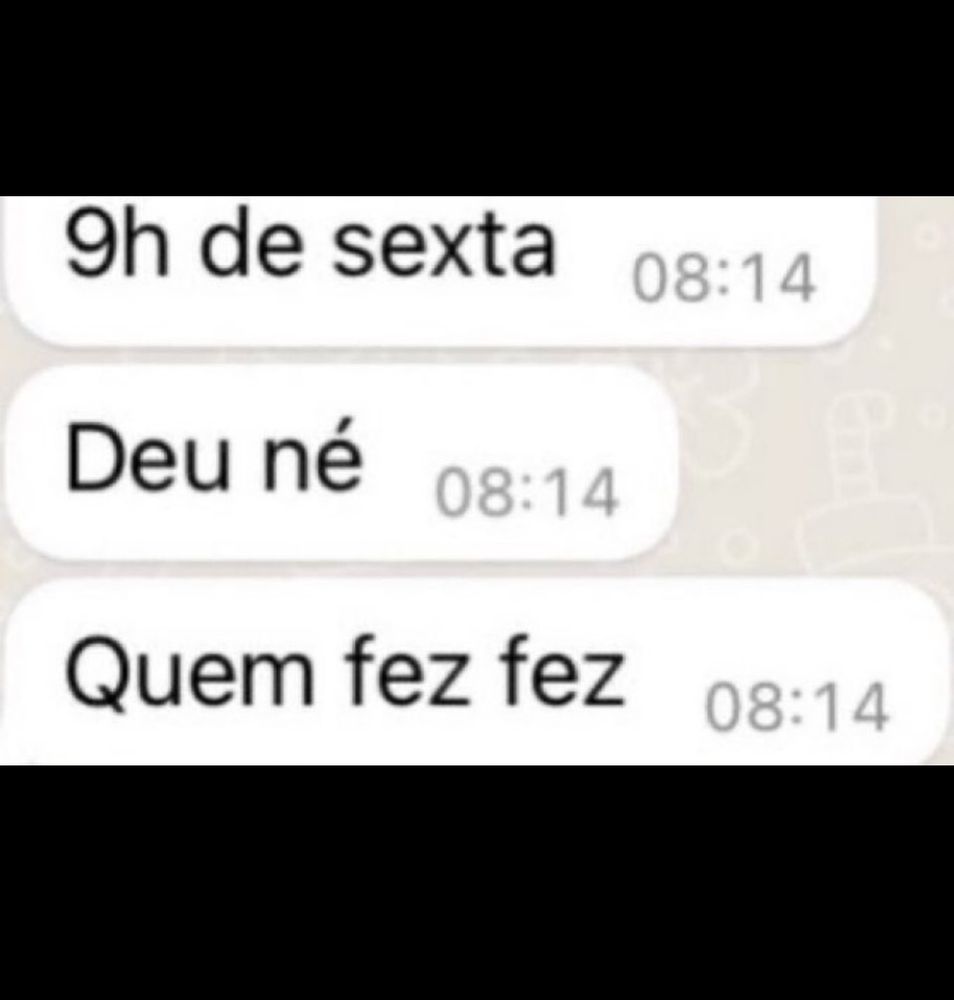
Task: Tap the "Deu né" message bubble
Action: click(338, 463)
